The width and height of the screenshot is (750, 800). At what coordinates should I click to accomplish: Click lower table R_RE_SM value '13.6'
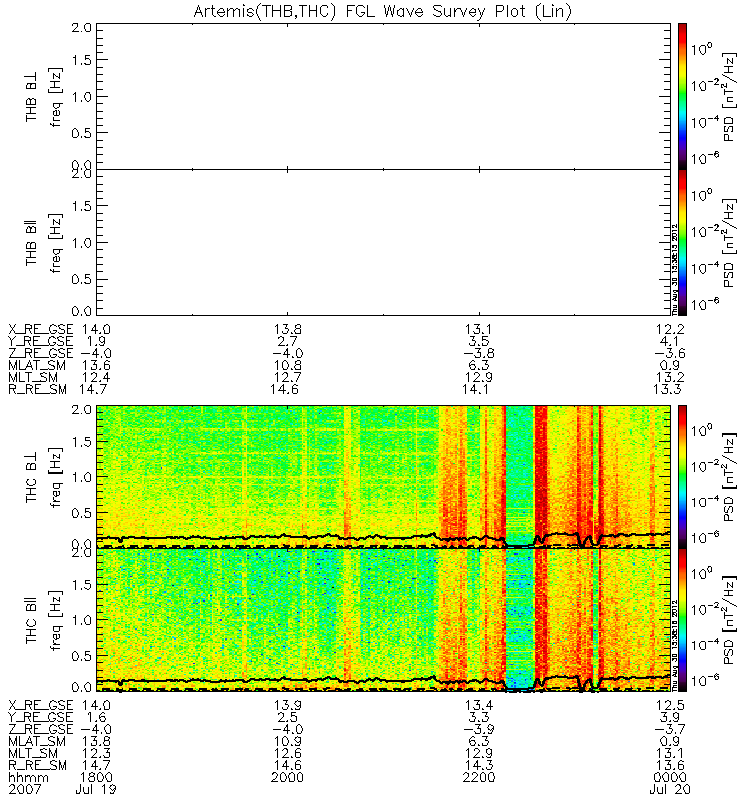click(x=670, y=765)
